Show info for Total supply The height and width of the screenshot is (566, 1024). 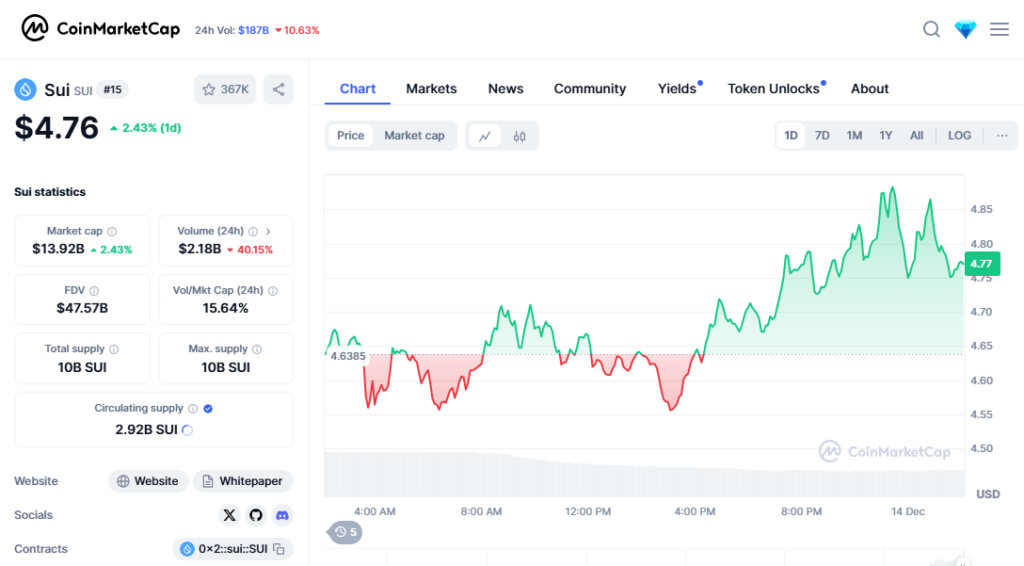pos(114,349)
